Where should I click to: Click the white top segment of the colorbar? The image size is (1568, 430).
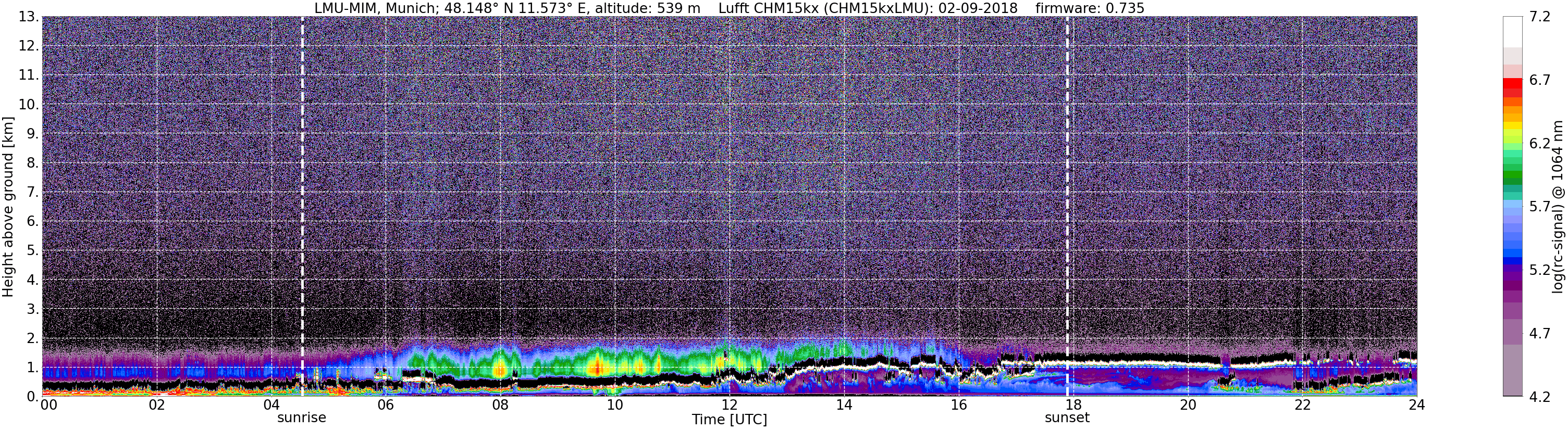tap(1513, 32)
